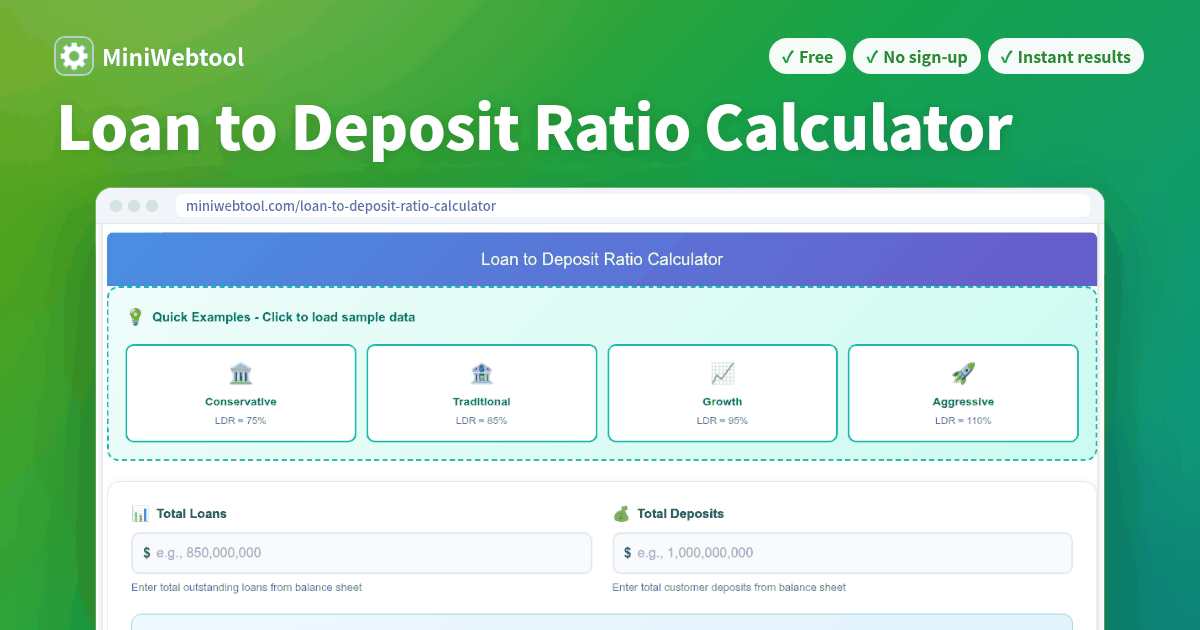
Task: Click the Instant results badge
Action: click(x=1065, y=57)
